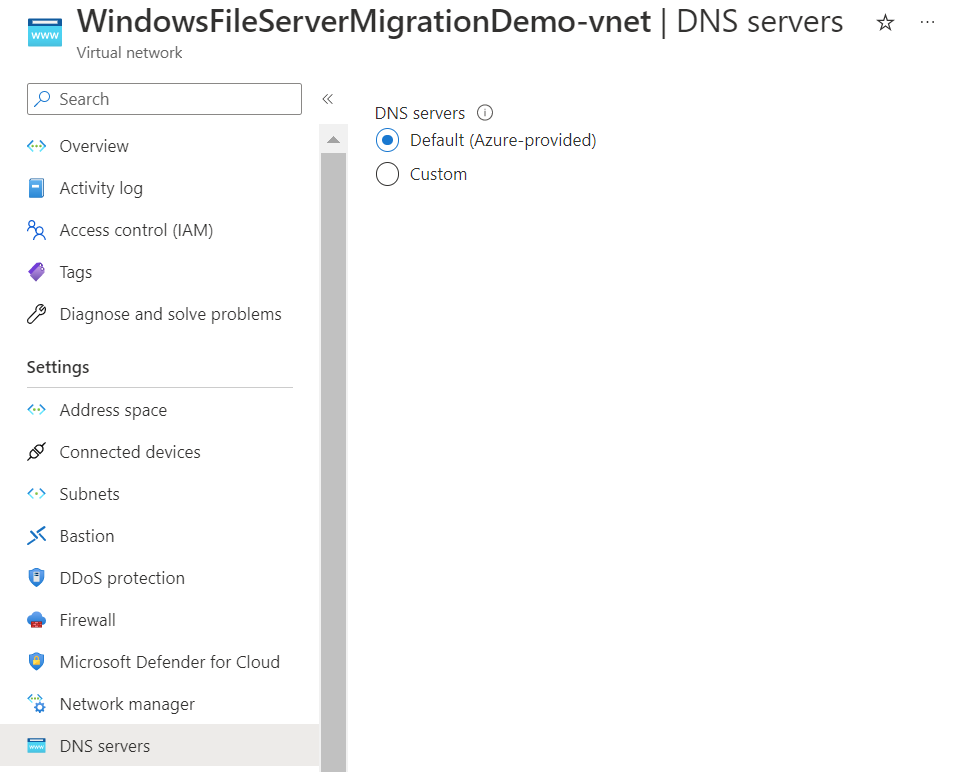Viewport: 977px width, 772px height.
Task: Click inside the sidebar Search field
Action: click(x=163, y=99)
